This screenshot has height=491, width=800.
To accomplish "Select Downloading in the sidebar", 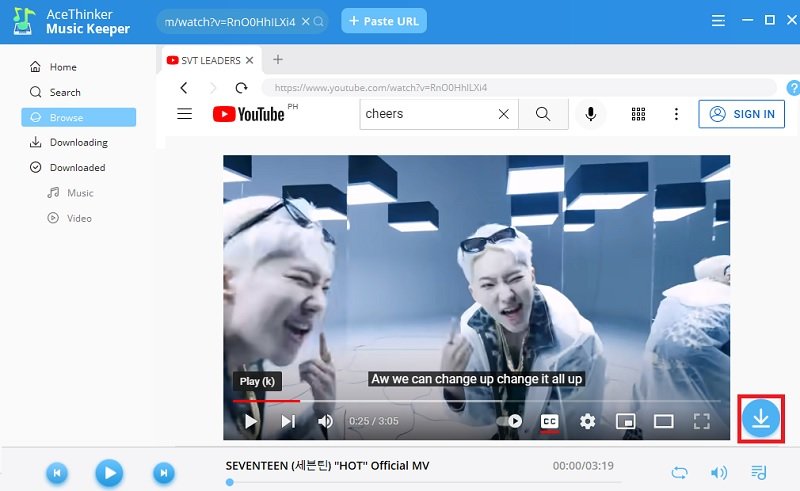I will pos(78,143).
